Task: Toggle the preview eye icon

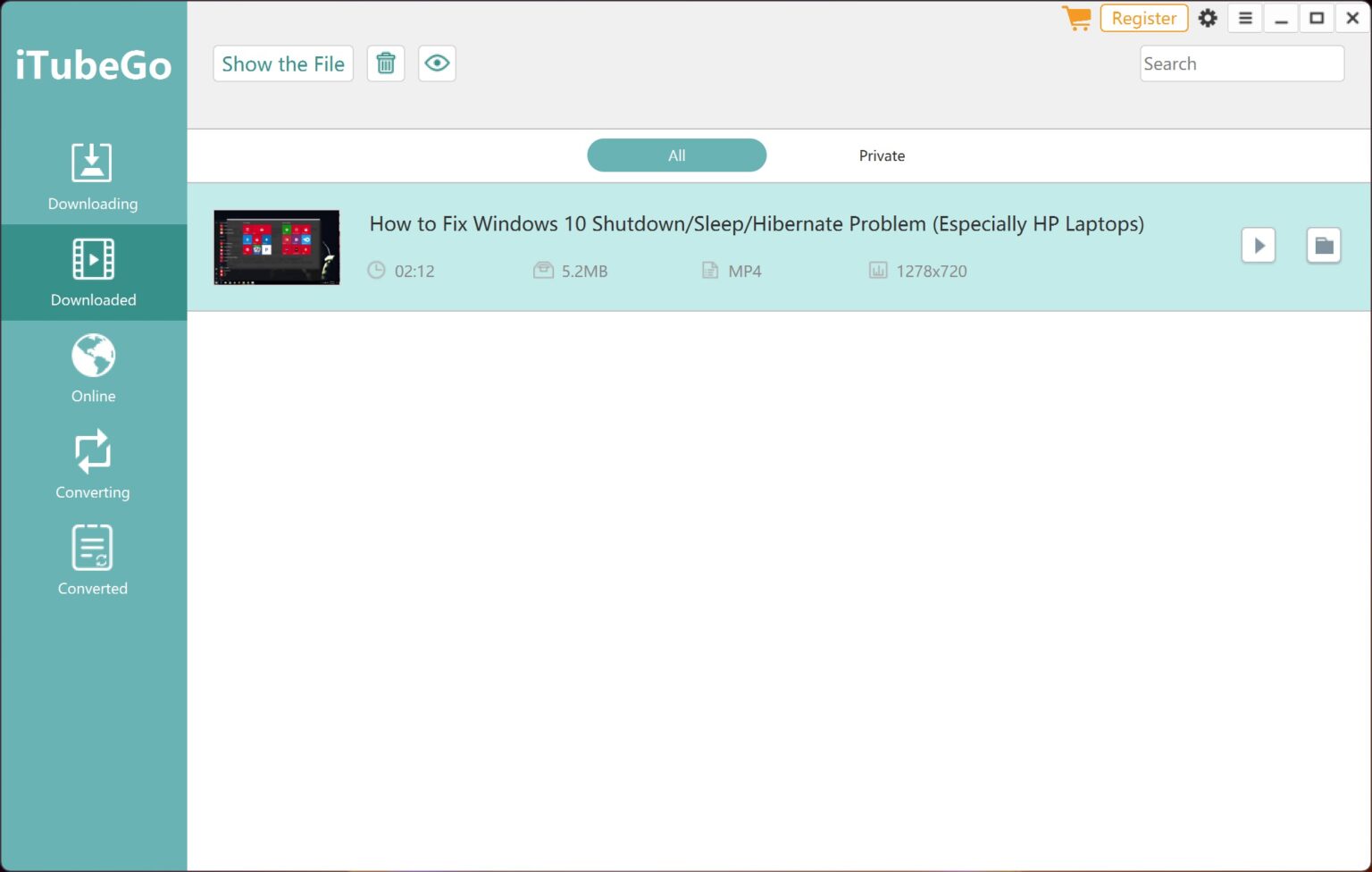Action: point(437,63)
